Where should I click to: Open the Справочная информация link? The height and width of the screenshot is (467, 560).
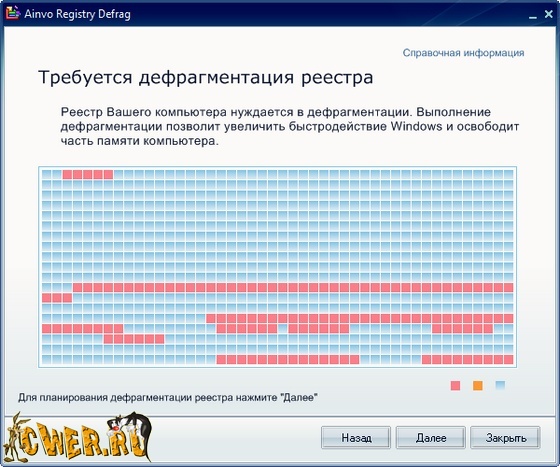(x=463, y=53)
